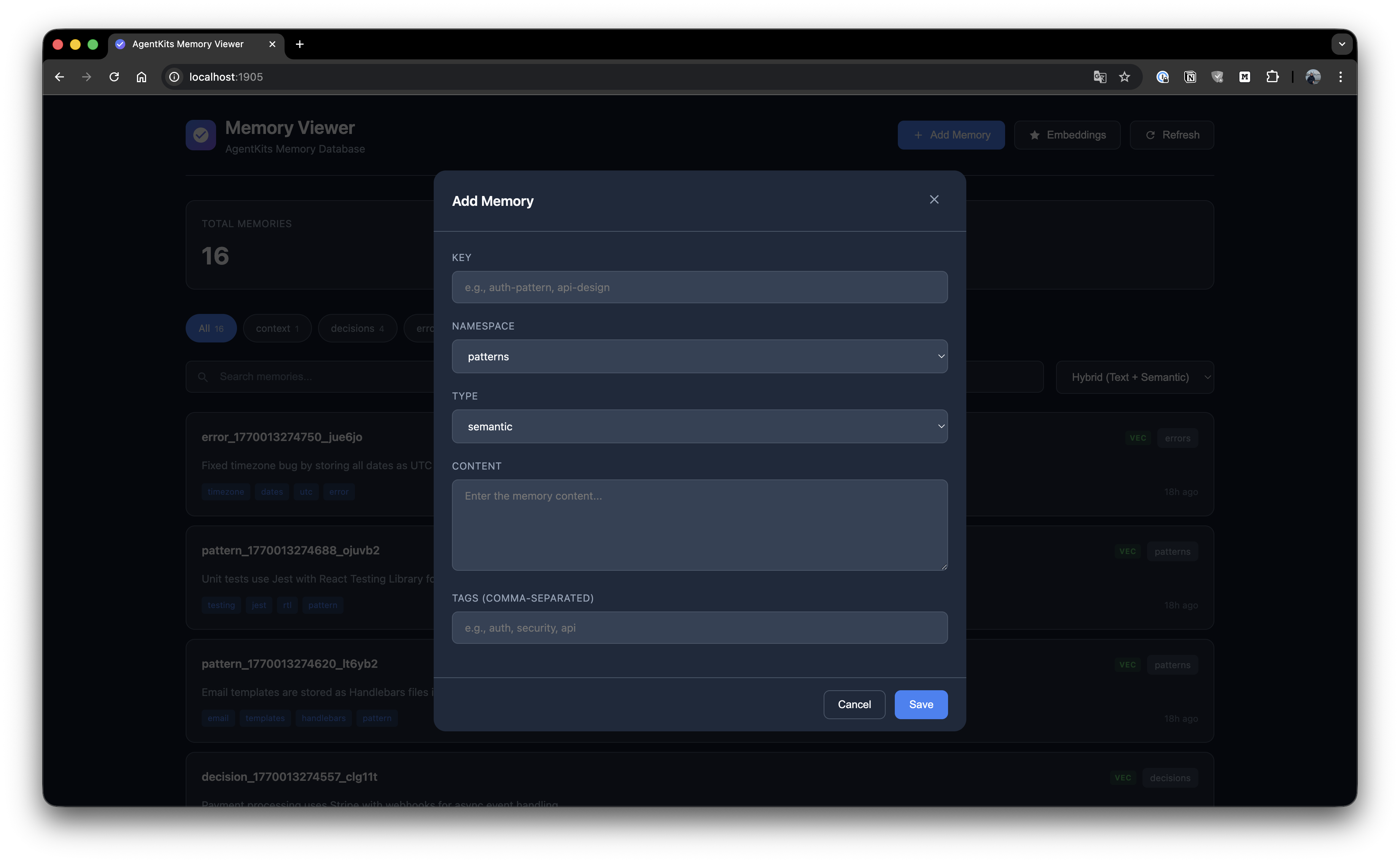Open the Hybrid (Text + Semantic) search mode dropdown

click(x=1134, y=377)
